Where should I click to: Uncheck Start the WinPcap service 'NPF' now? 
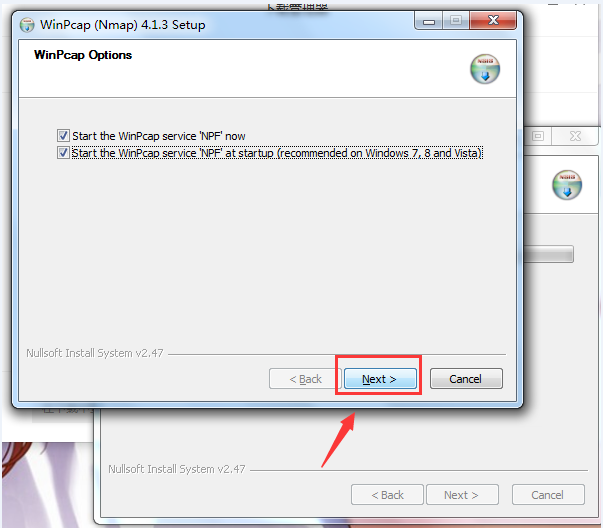coord(63,135)
